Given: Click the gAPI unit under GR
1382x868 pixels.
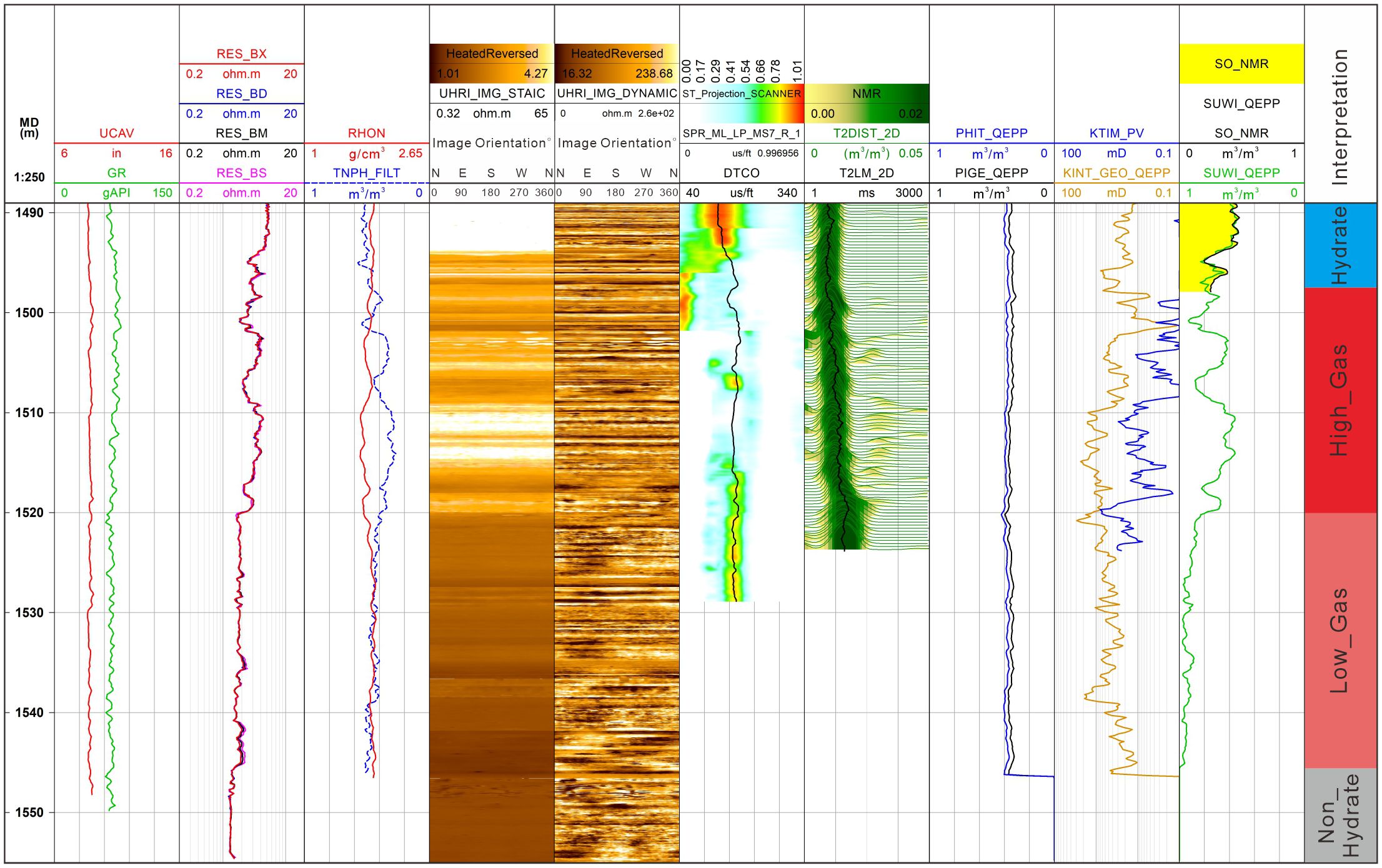Looking at the screenshot, I should tap(117, 193).
